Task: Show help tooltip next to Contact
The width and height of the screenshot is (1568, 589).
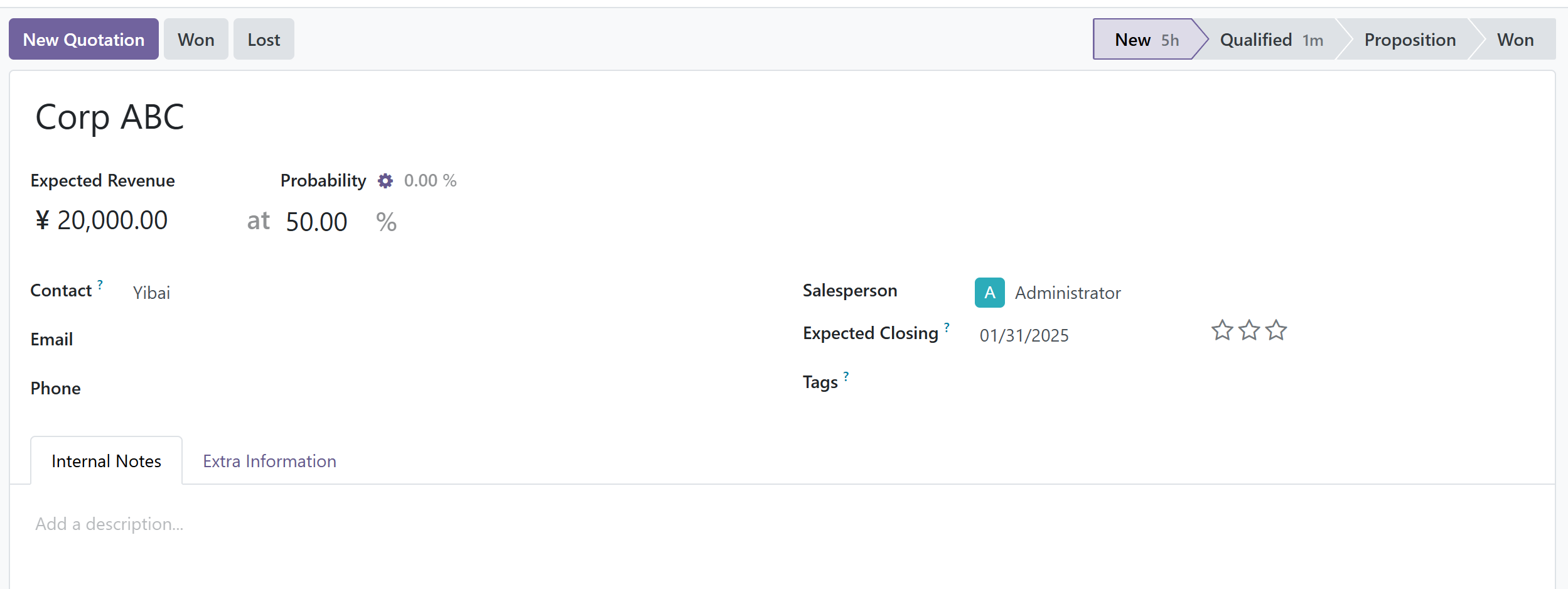Action: coord(100,284)
